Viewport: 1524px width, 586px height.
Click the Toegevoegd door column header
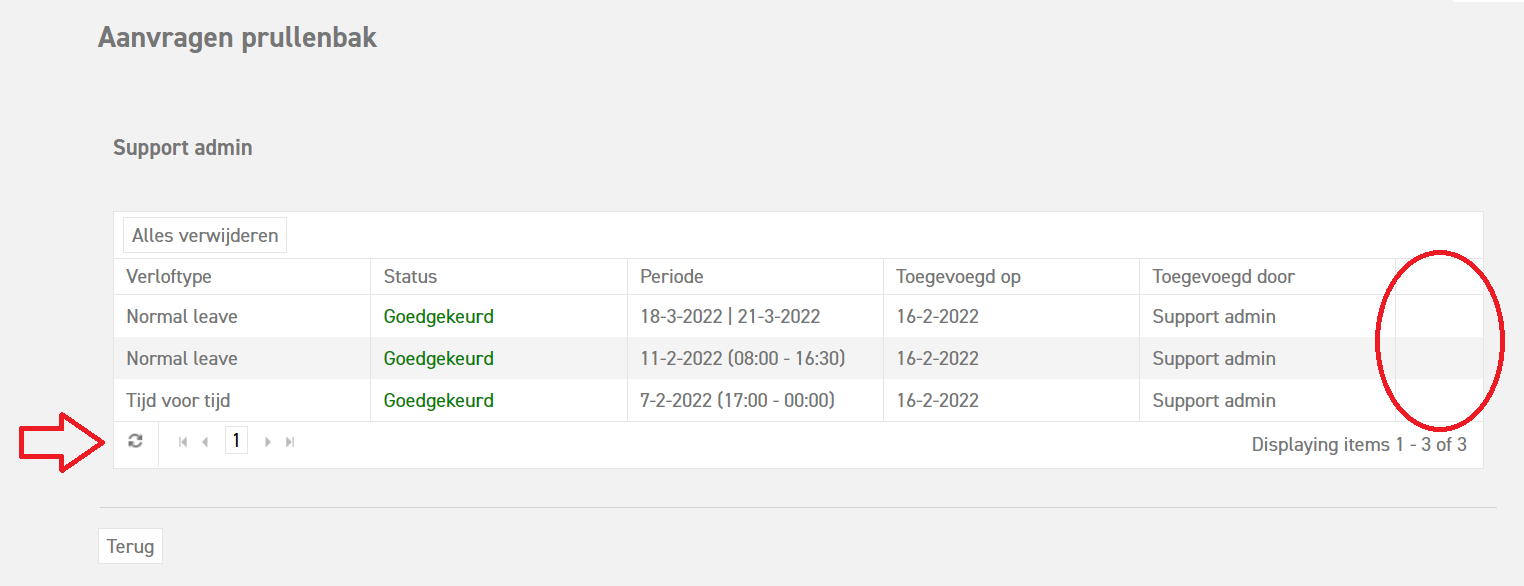point(1223,277)
